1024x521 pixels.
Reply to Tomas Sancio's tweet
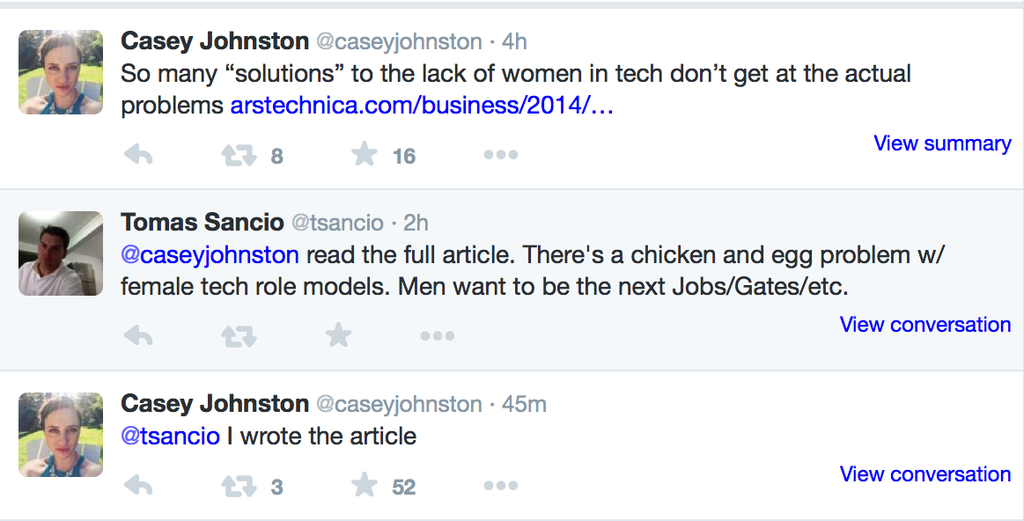(138, 336)
